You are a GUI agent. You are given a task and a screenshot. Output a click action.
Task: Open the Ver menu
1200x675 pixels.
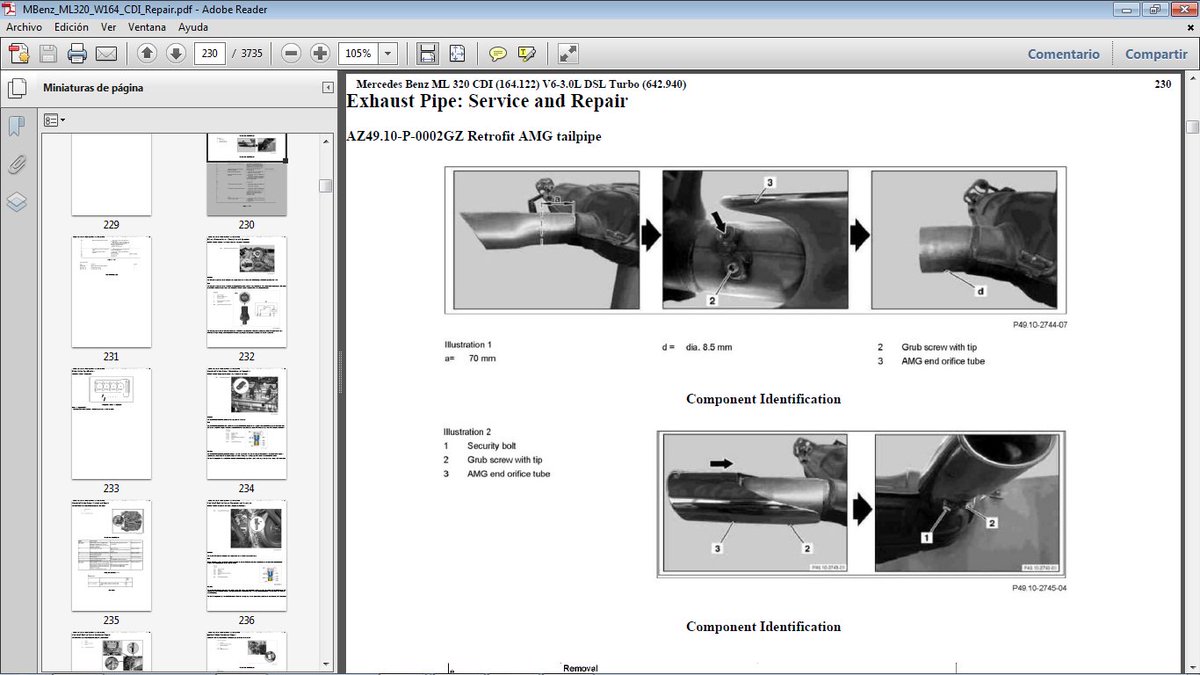[x=109, y=28]
